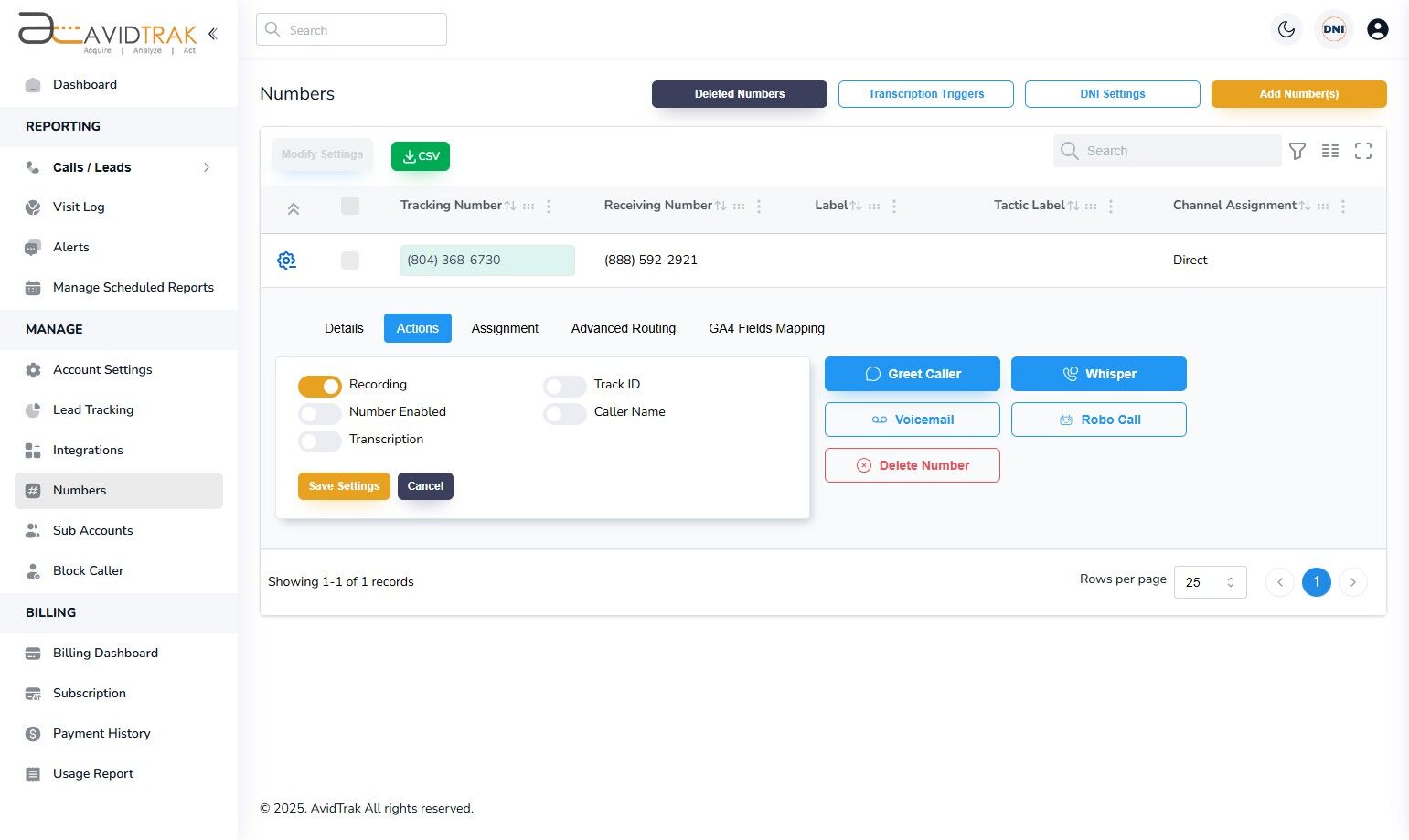
Task: Click the fullscreen expand icon on the toolbar
Action: point(1363,151)
